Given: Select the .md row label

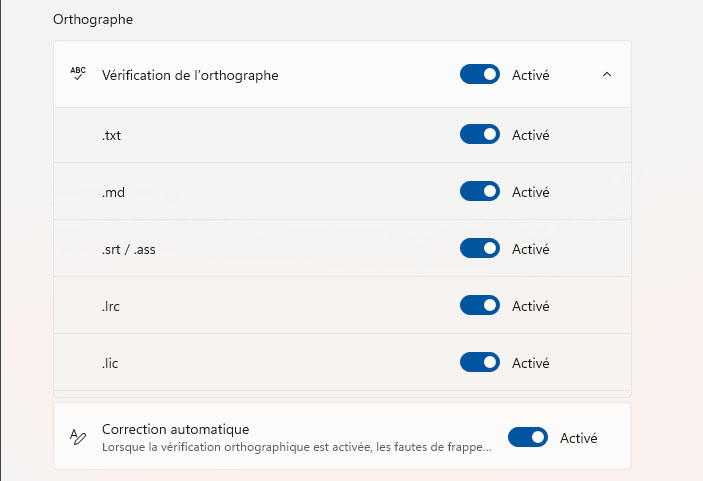Looking at the screenshot, I should tap(113, 192).
